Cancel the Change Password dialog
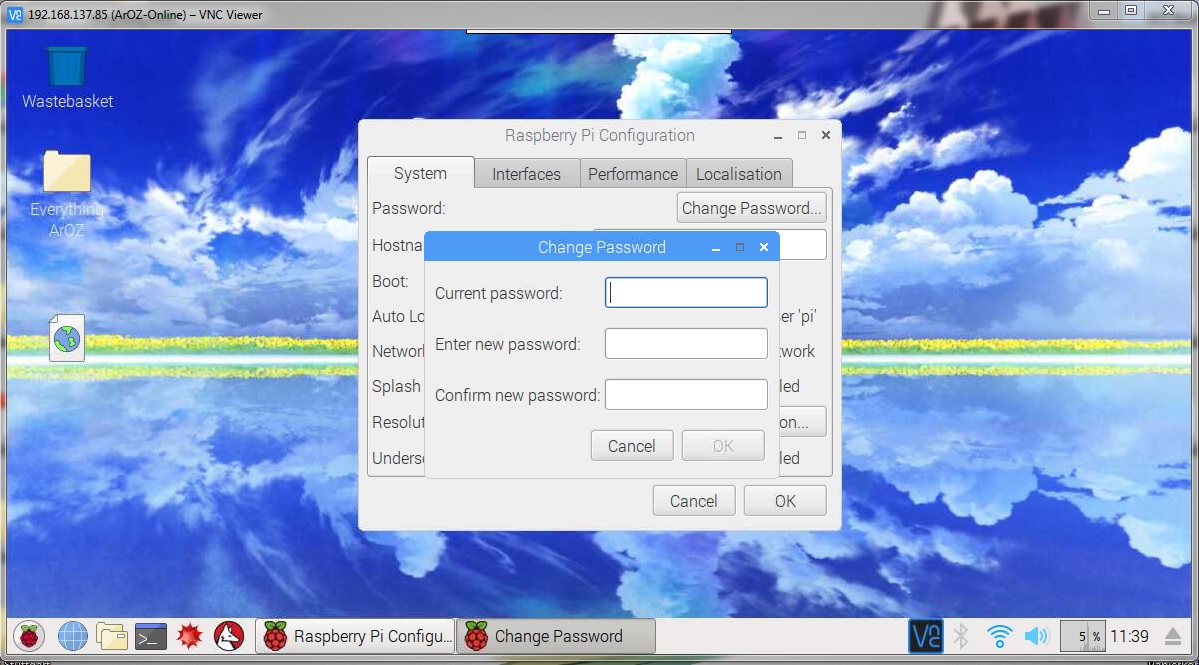This screenshot has width=1199, height=665. 632,446
